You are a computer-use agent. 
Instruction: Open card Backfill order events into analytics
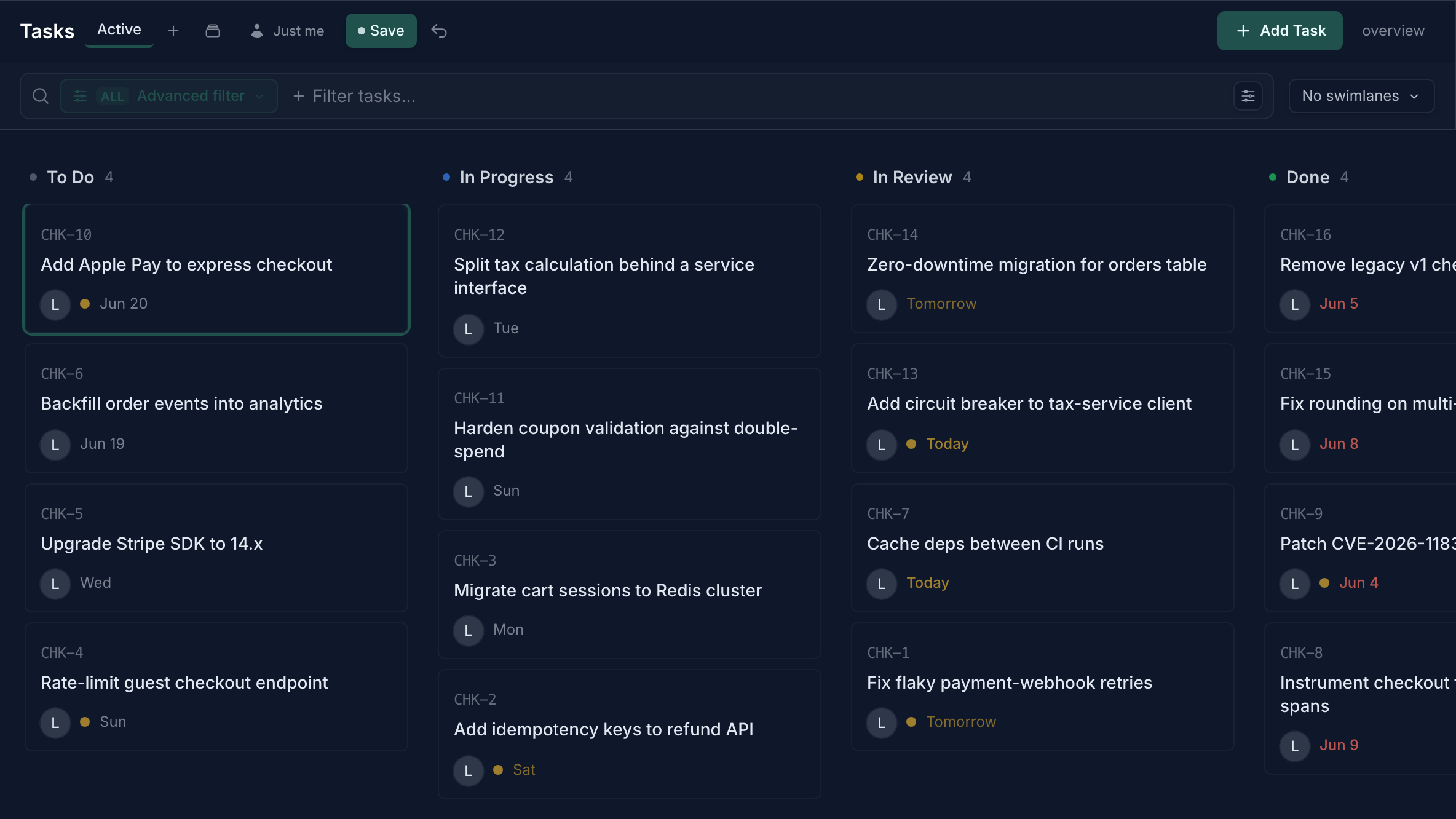pyautogui.click(x=216, y=409)
